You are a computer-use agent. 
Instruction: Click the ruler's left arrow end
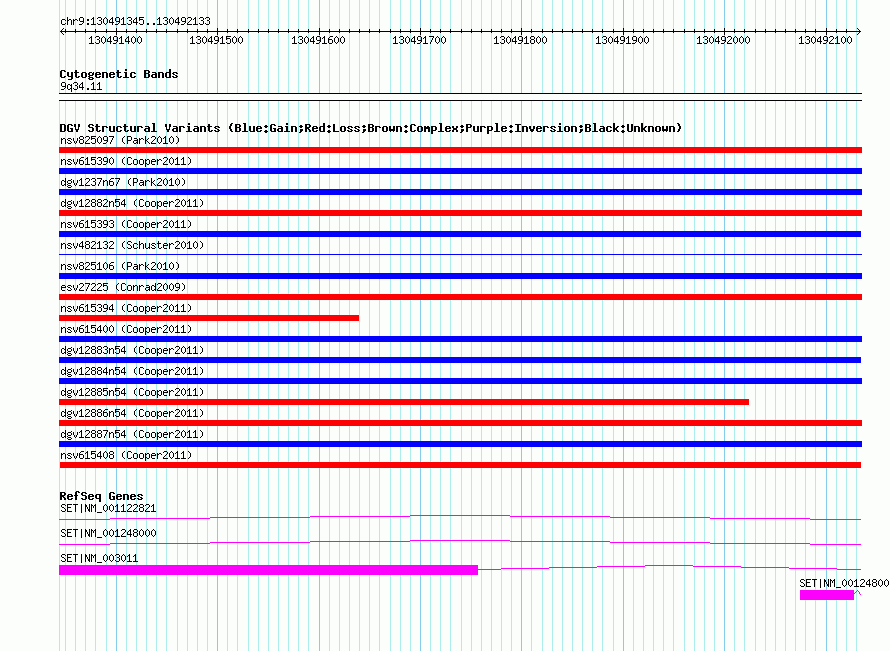coord(62,32)
